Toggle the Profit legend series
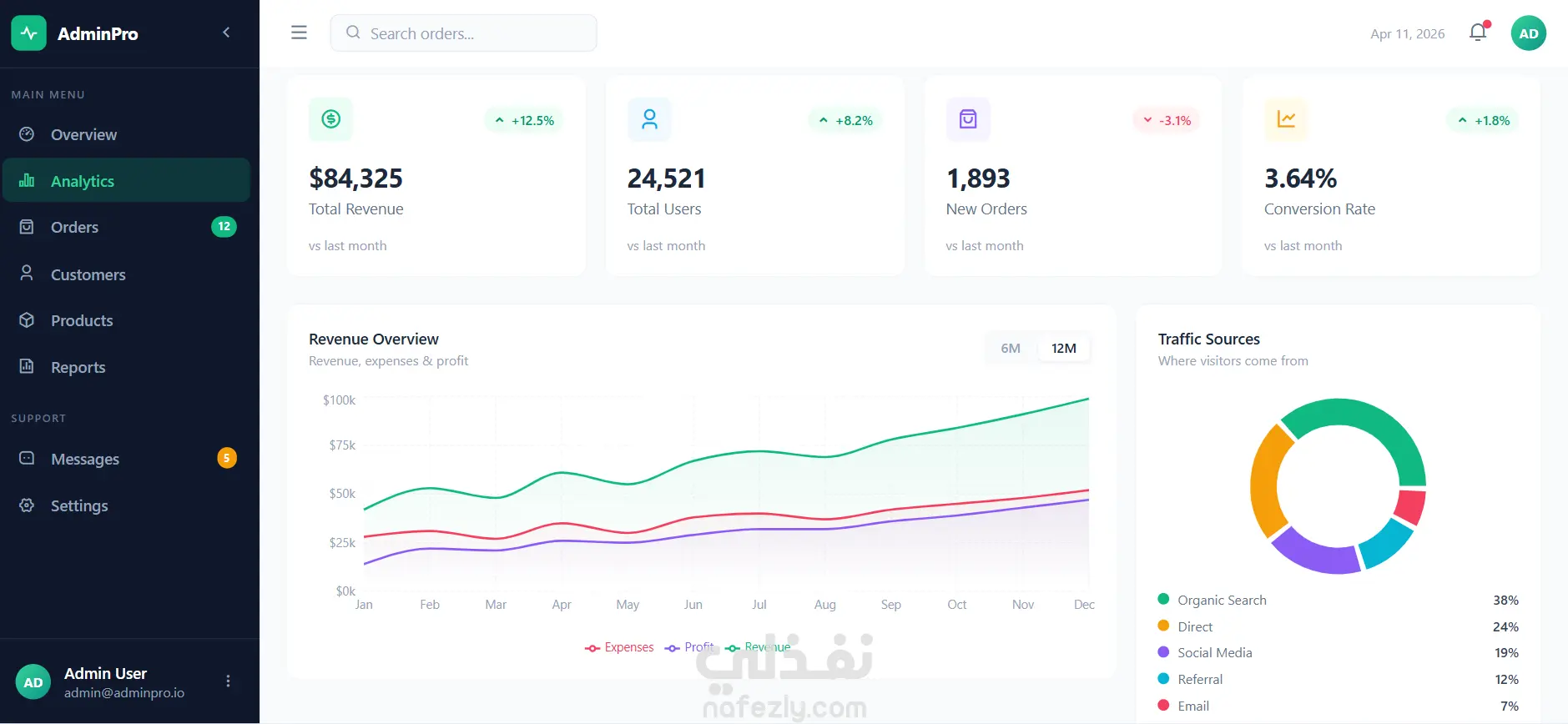 pos(689,647)
